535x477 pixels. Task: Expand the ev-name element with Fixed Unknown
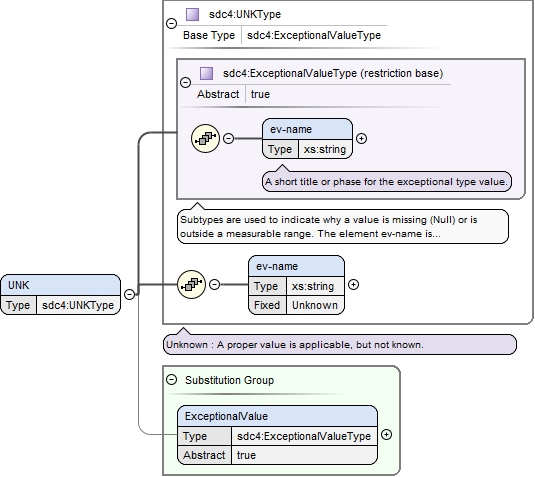(x=353, y=285)
